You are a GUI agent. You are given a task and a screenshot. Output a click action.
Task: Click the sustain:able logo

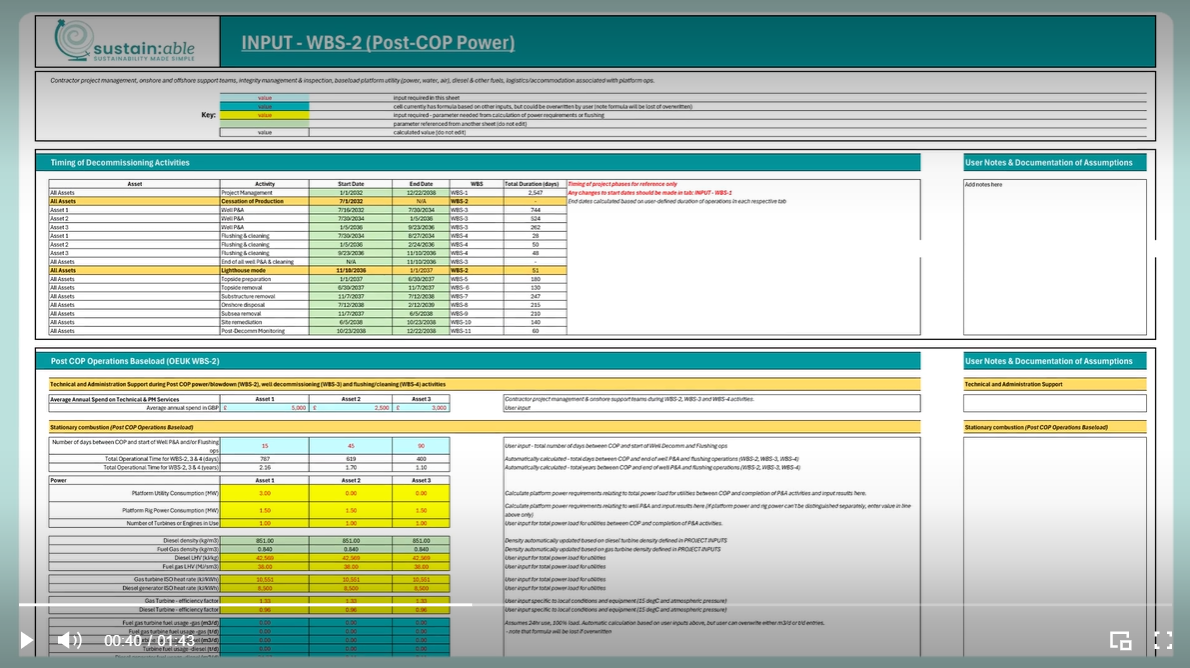click(125, 42)
